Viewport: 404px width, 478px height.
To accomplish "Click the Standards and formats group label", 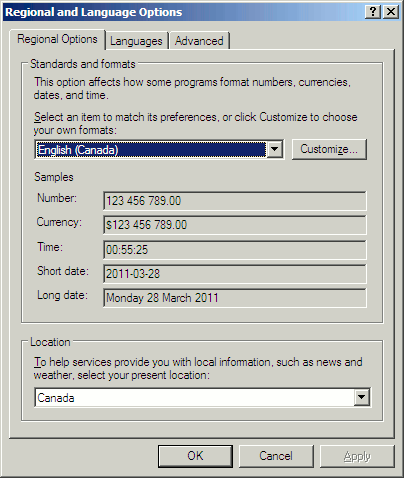I will (83, 64).
